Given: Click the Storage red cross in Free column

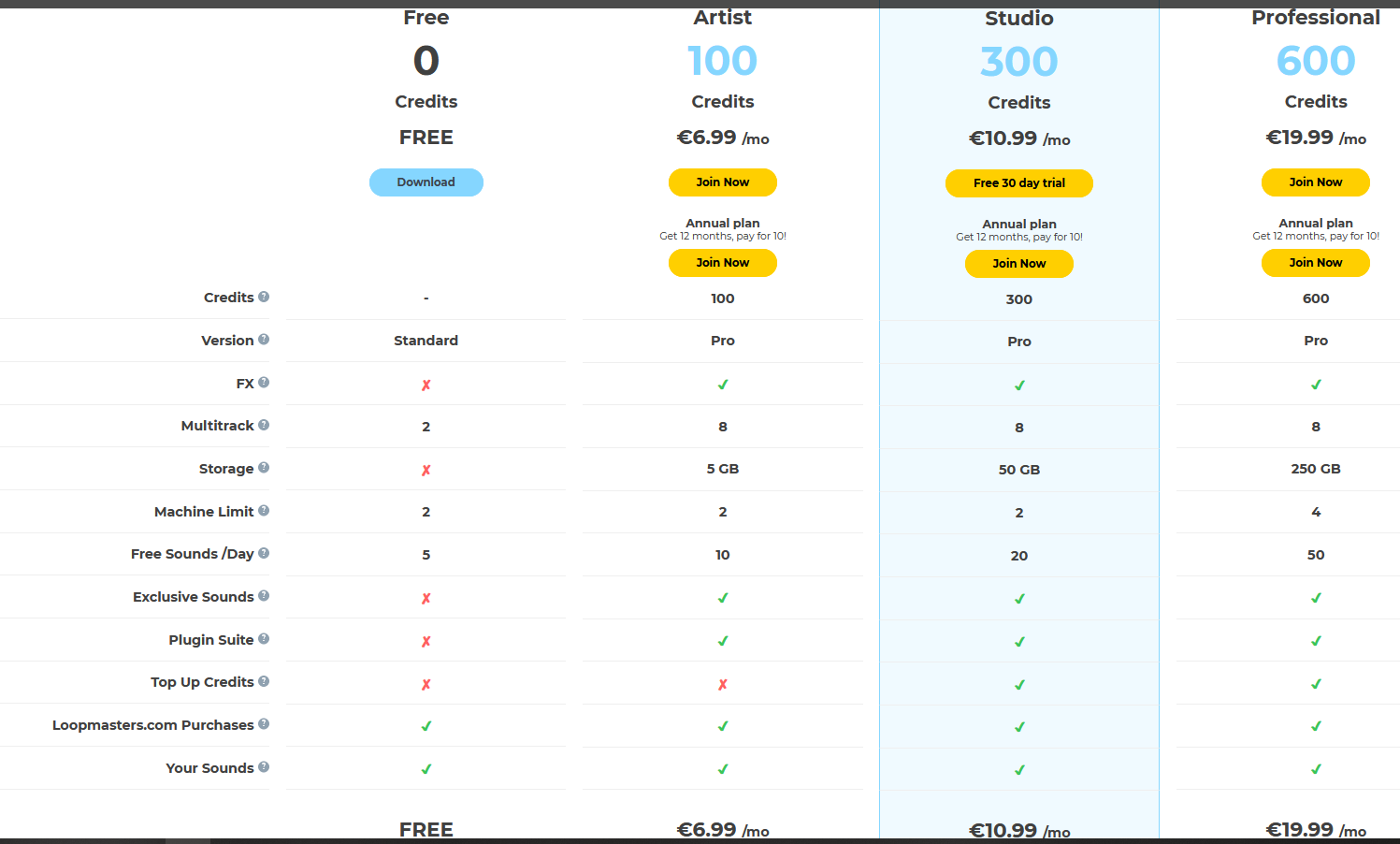Looking at the screenshot, I should 426,470.
